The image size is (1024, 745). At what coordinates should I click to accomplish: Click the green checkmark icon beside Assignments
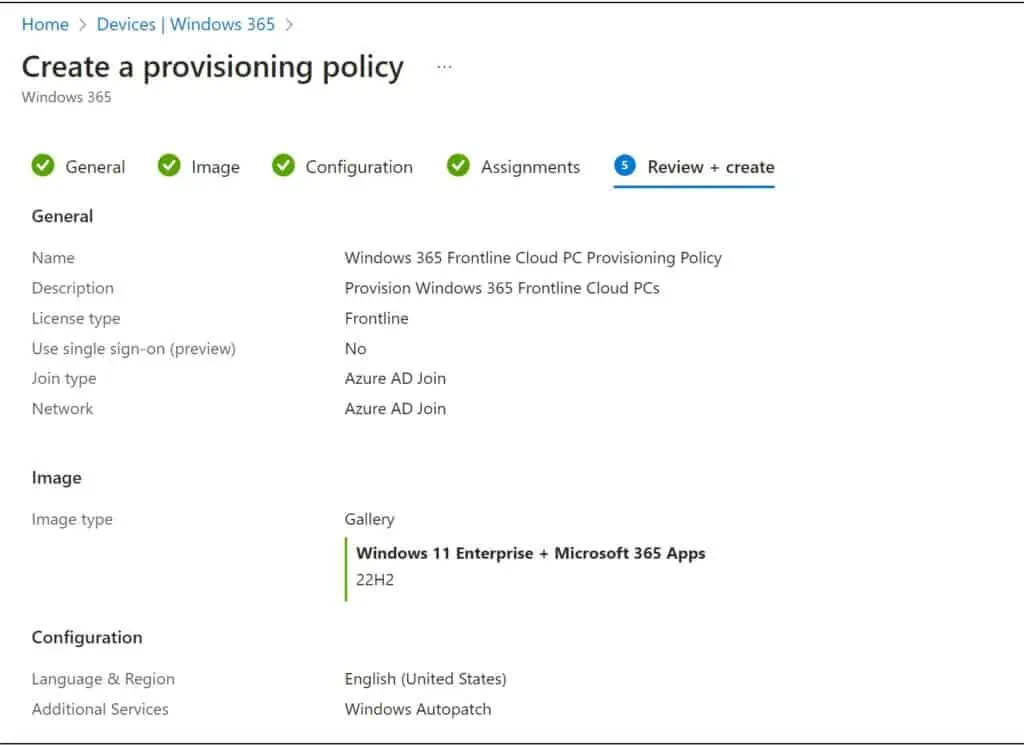tap(458, 166)
